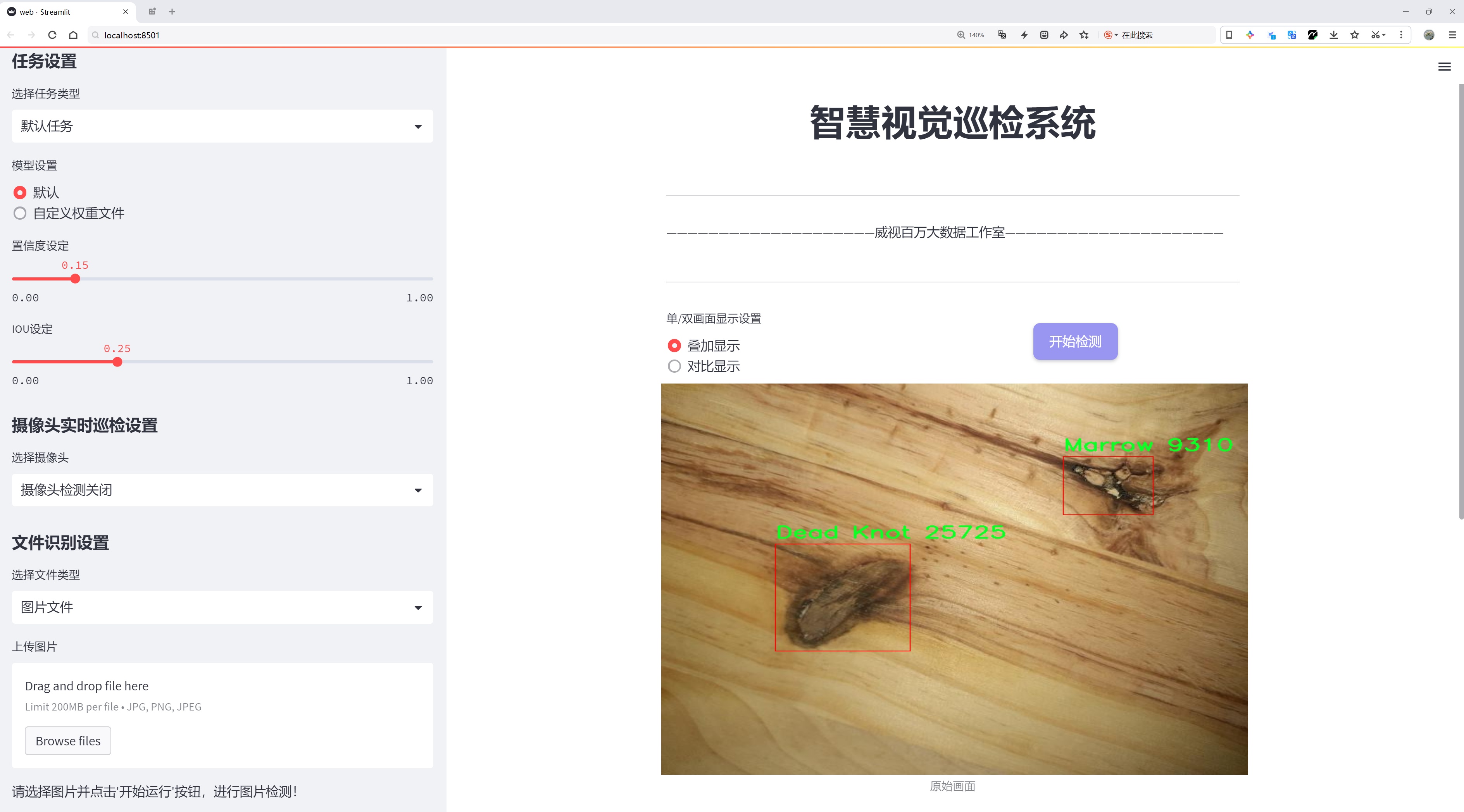Screen dimensions: 1464x812
Task: Expand the 选择摄像头 dropdown showing 摄像头检测关闭
Action: 222,490
